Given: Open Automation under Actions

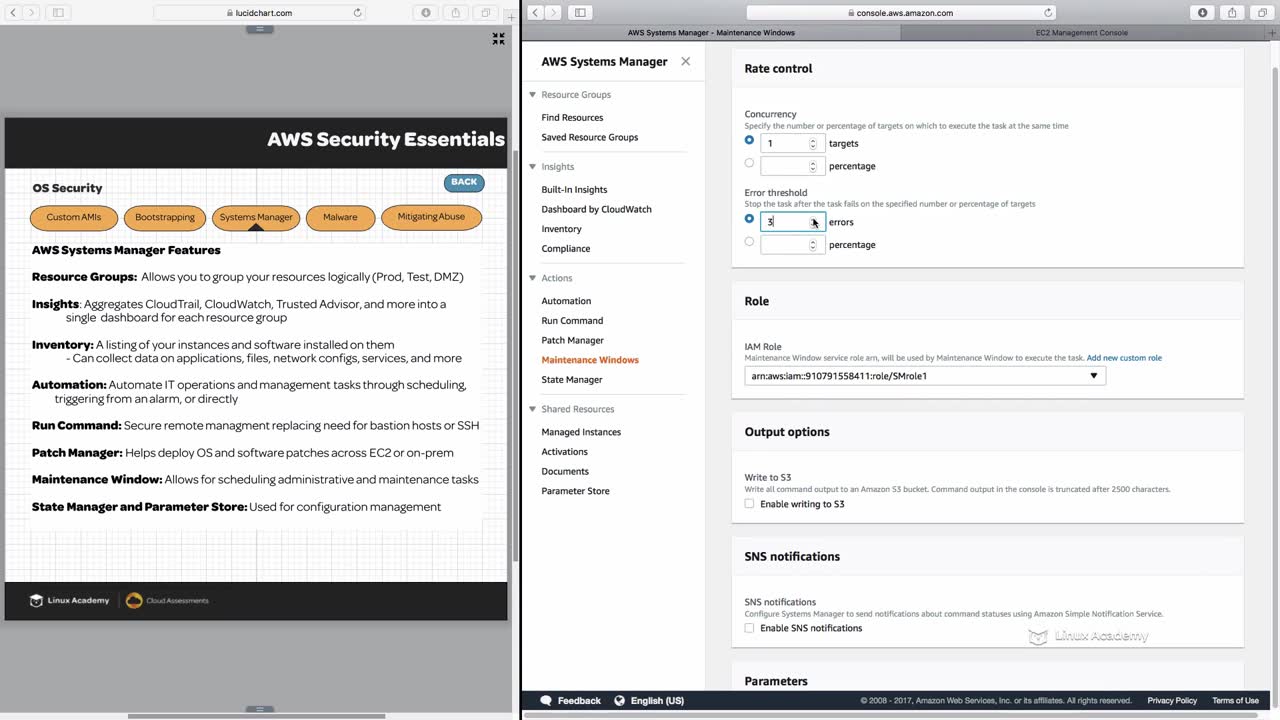Looking at the screenshot, I should point(566,301).
